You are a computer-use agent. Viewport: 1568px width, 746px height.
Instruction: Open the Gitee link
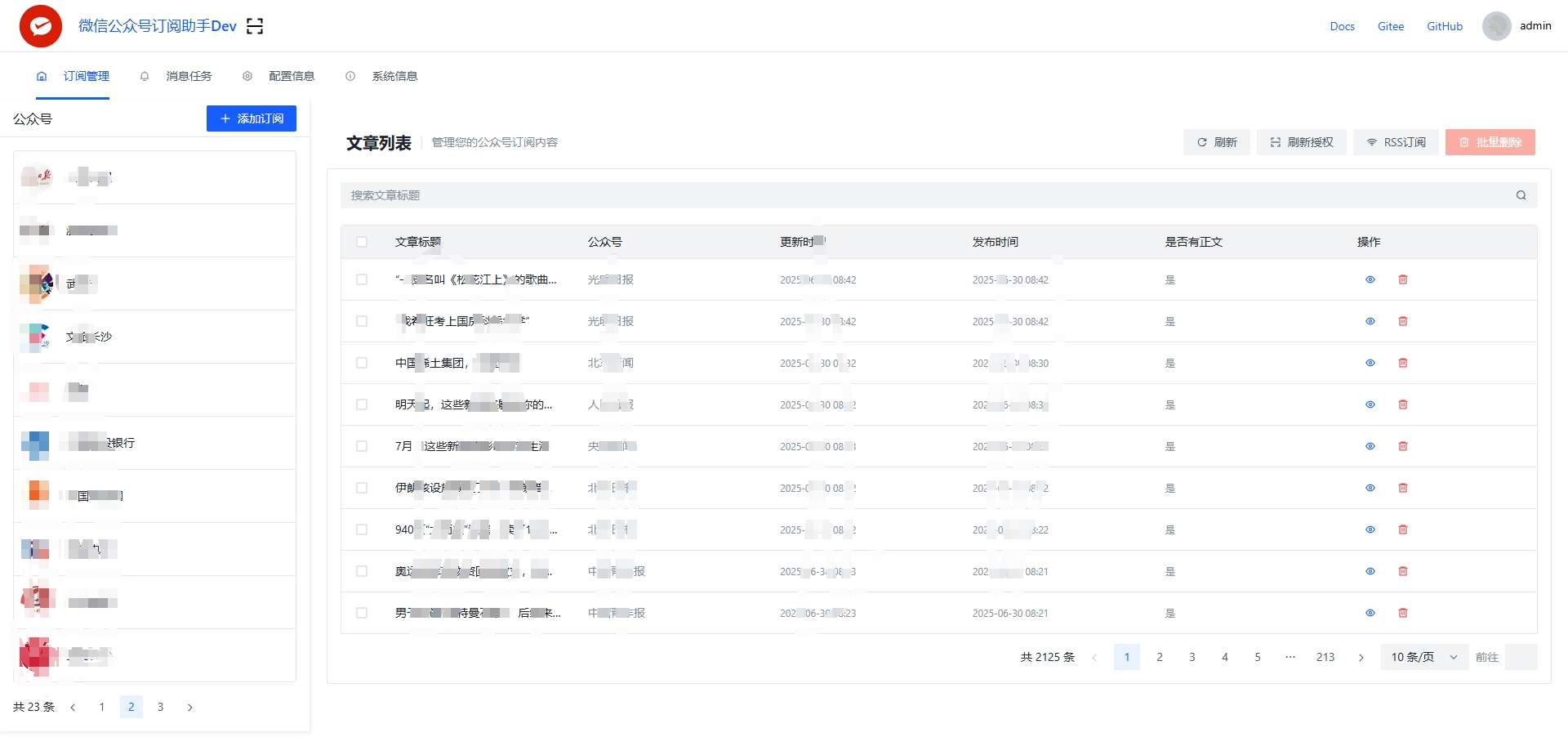click(1391, 26)
